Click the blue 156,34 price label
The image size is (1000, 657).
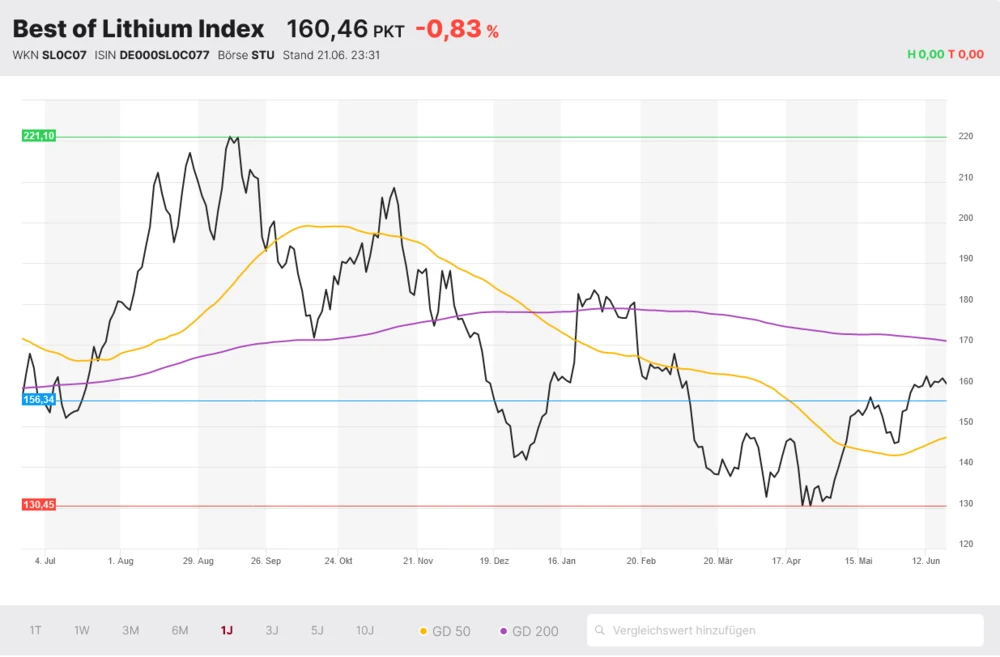(39, 400)
